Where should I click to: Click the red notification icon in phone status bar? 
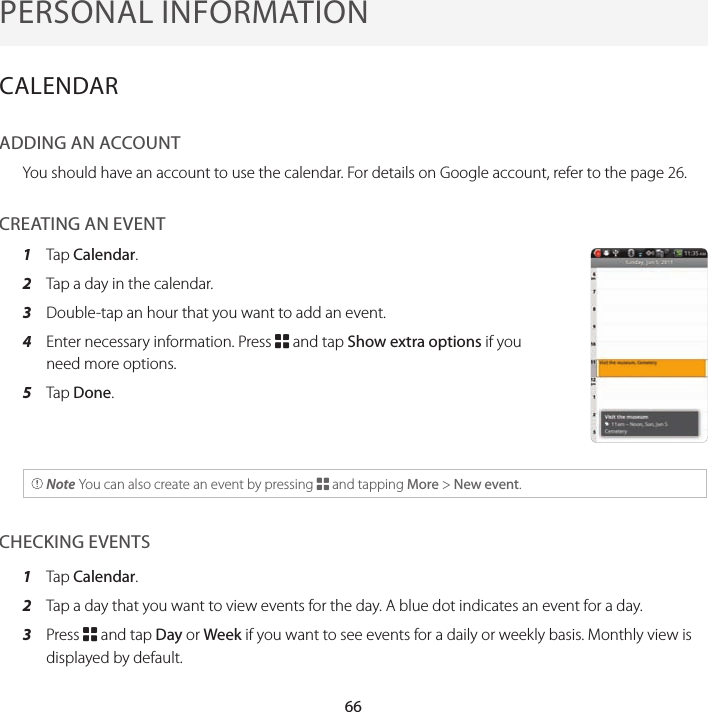pyautogui.click(x=597, y=253)
